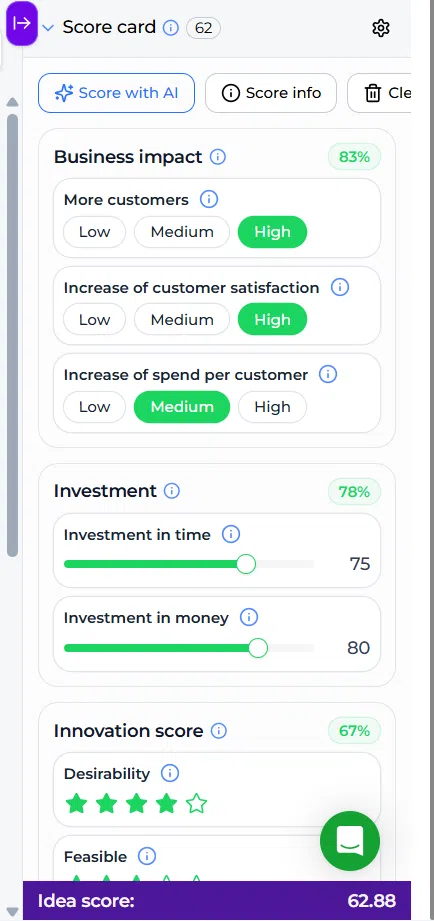This screenshot has width=434, height=921.
Task: Open the info icon beside Score card title
Action: click(x=170, y=28)
